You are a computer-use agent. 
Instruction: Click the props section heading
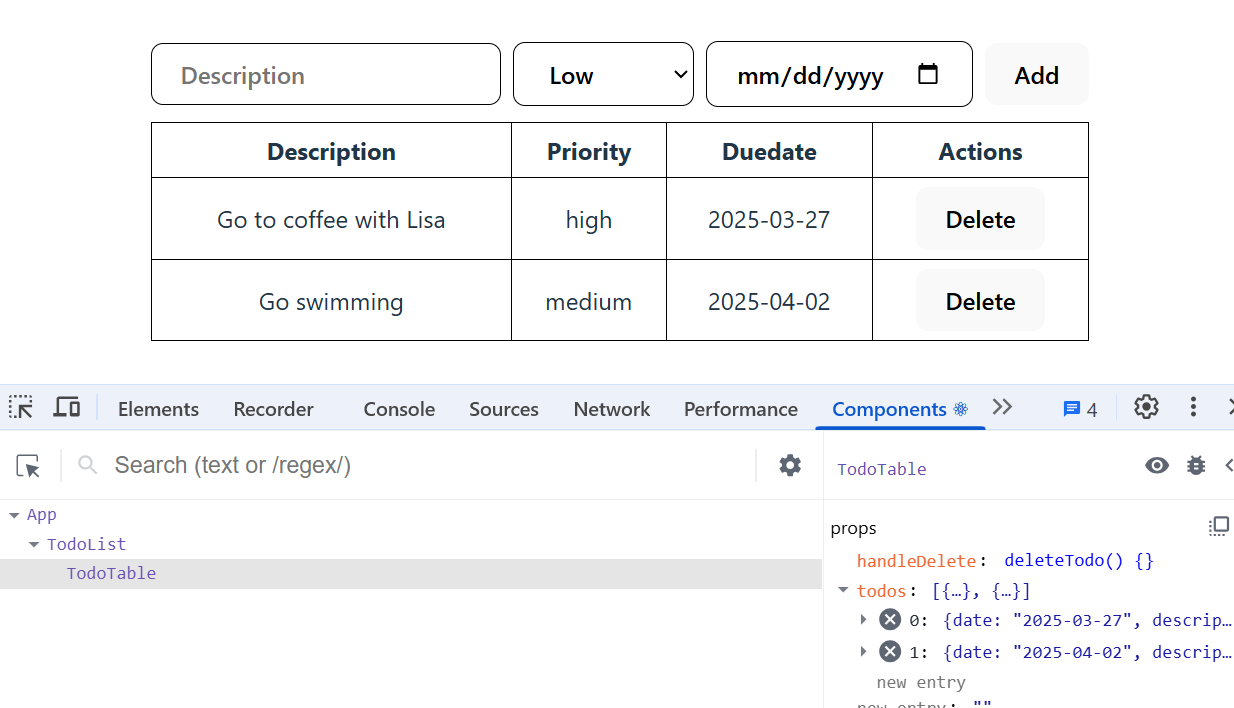click(x=853, y=528)
